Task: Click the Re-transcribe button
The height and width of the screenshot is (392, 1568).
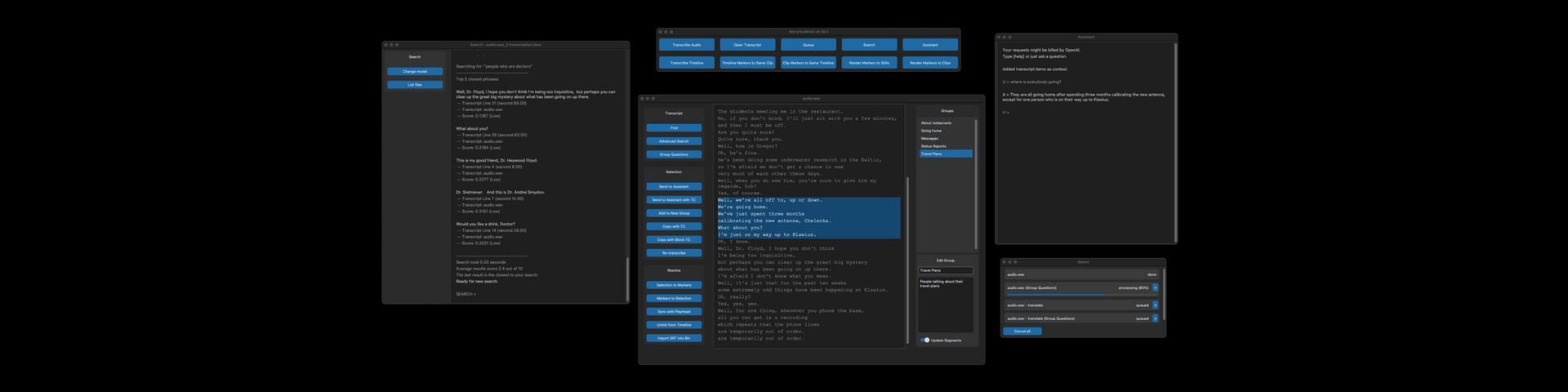Action: coord(674,253)
